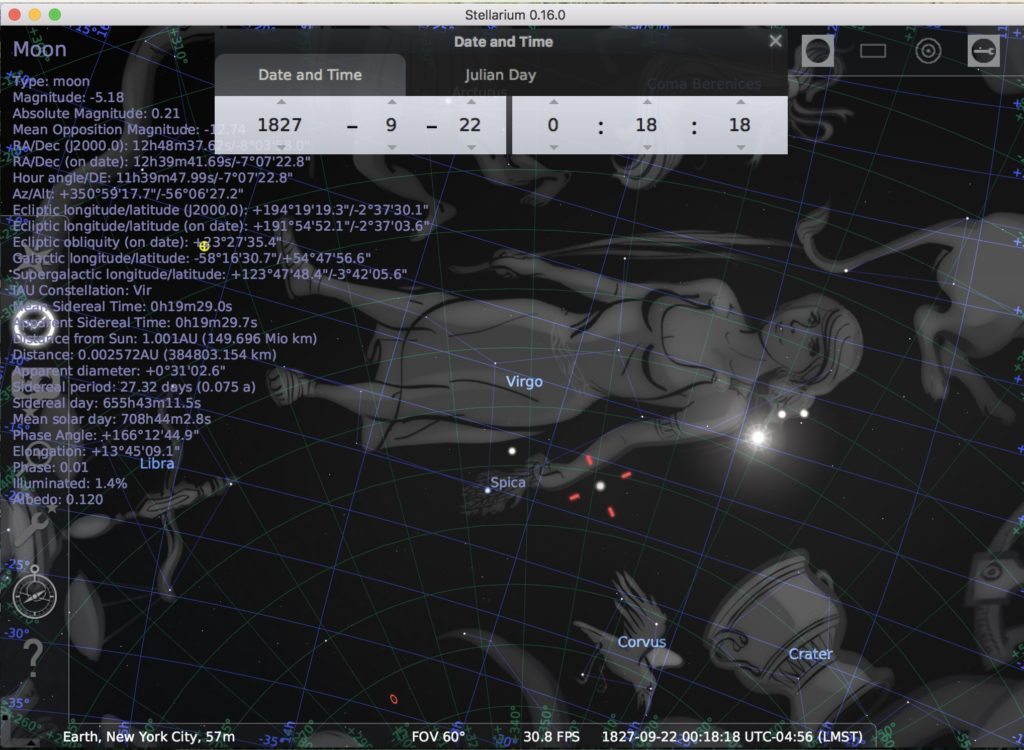
Task: Click the 'Albedo: 0.120' line
Action: tap(58, 500)
